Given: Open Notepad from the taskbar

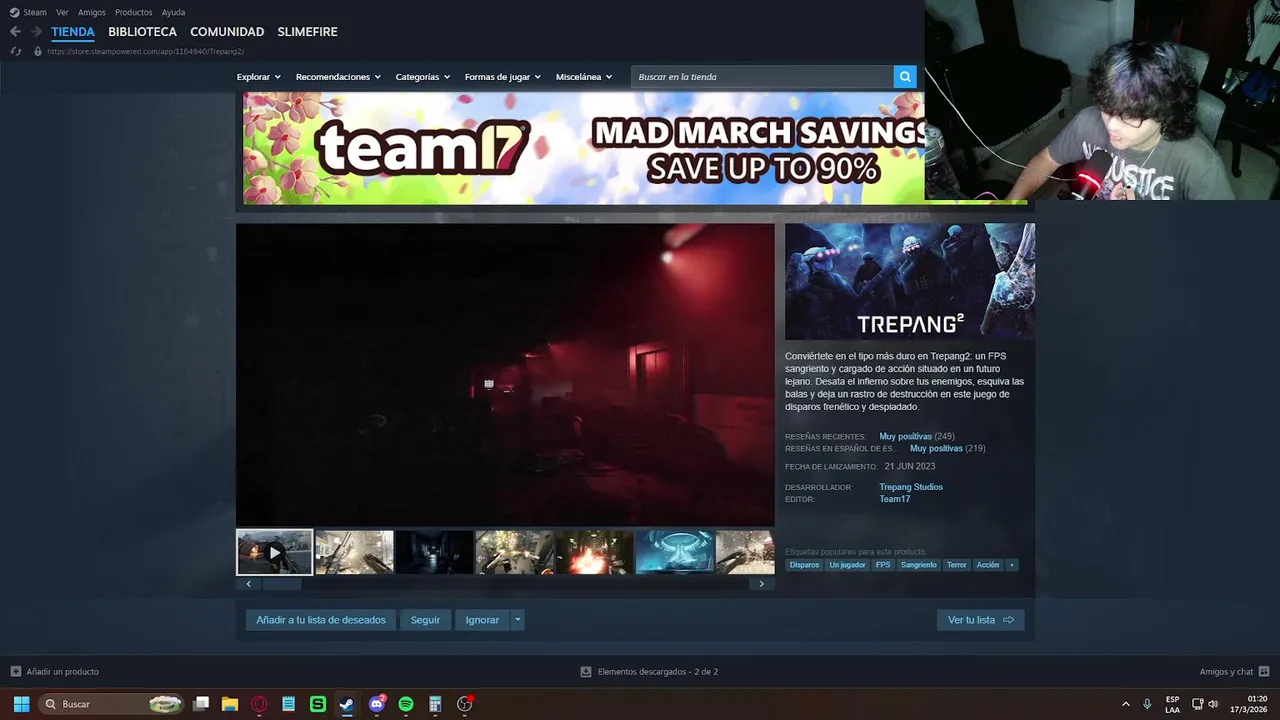Looking at the screenshot, I should pyautogui.click(x=288, y=704).
